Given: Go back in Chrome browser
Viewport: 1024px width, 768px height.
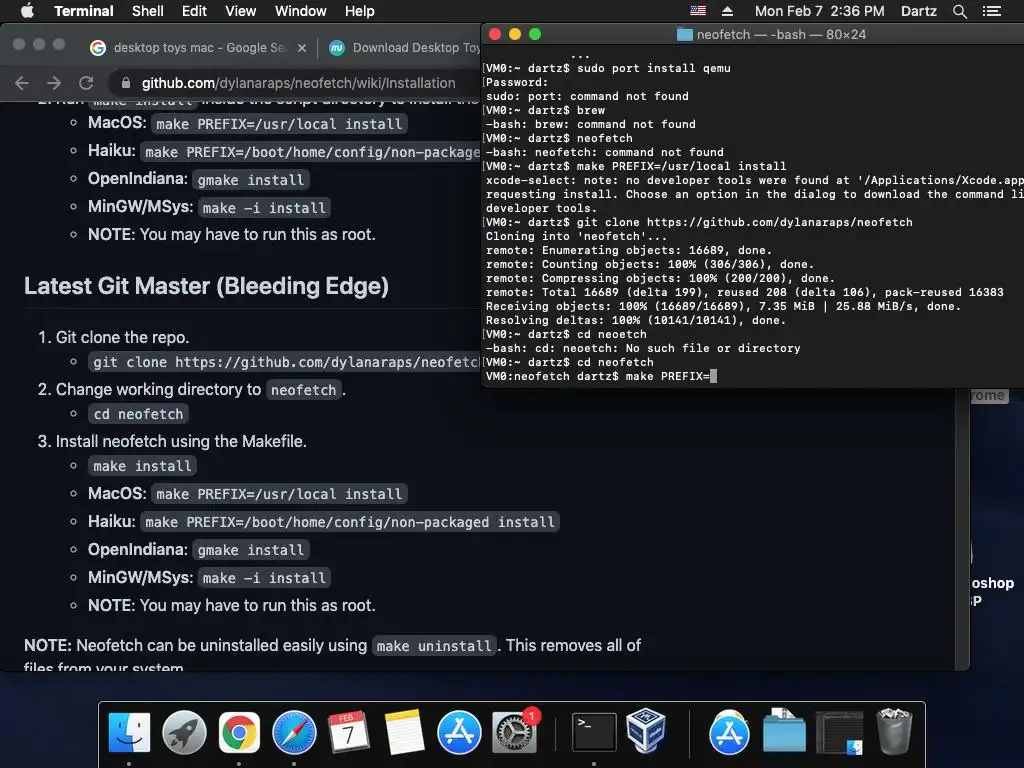Looking at the screenshot, I should tap(22, 83).
